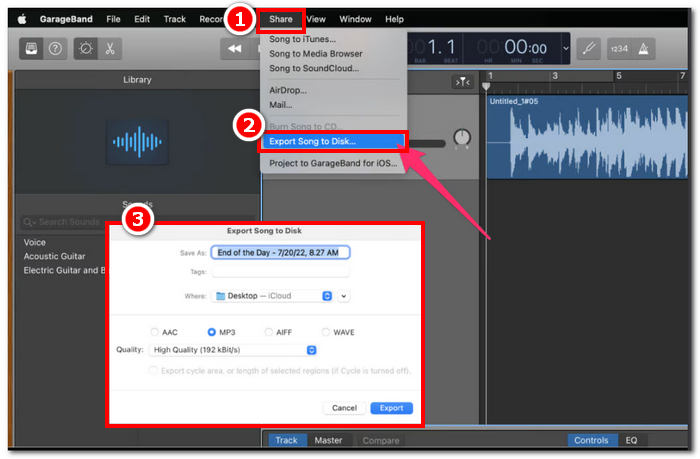Switch to the Master tab
This screenshot has width=700, height=459.
click(x=328, y=440)
